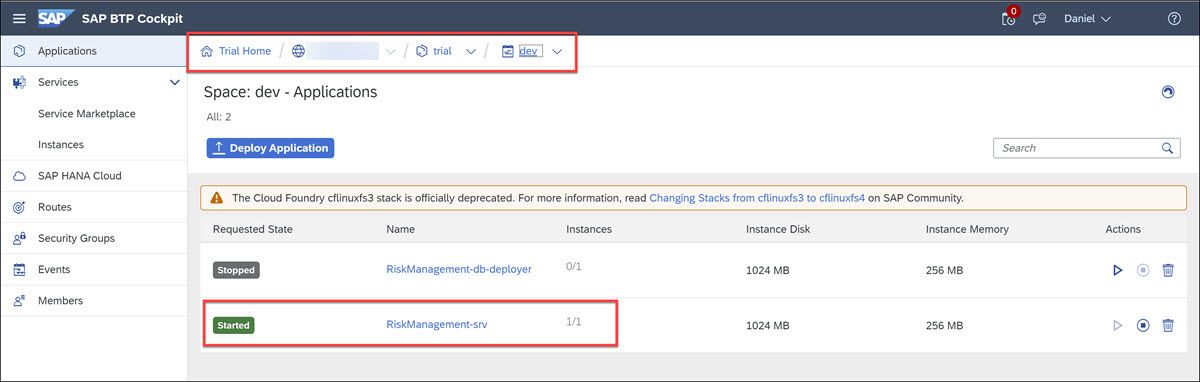Viewport: 1200px width, 382px height.
Task: Click the SAP HANA Cloud icon
Action: (x=19, y=176)
